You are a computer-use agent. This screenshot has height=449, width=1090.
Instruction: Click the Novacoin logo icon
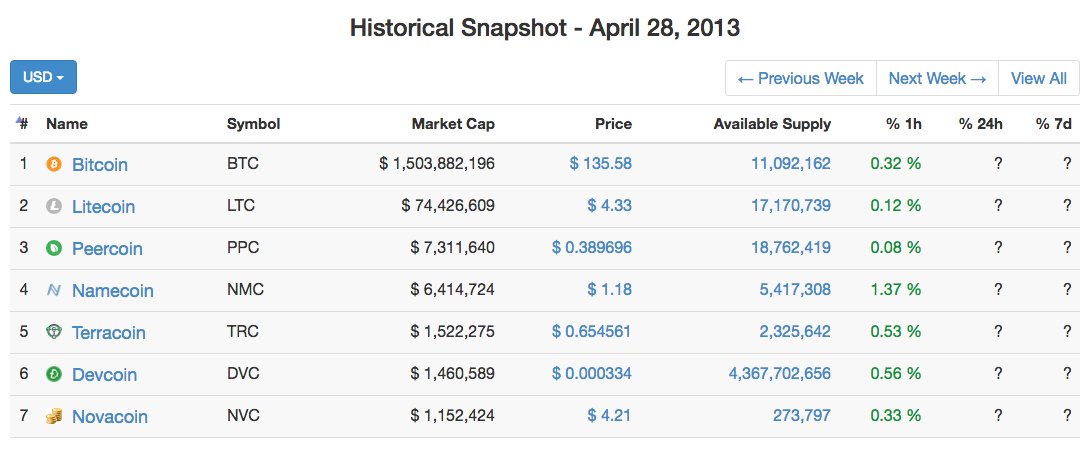pyautogui.click(x=54, y=416)
